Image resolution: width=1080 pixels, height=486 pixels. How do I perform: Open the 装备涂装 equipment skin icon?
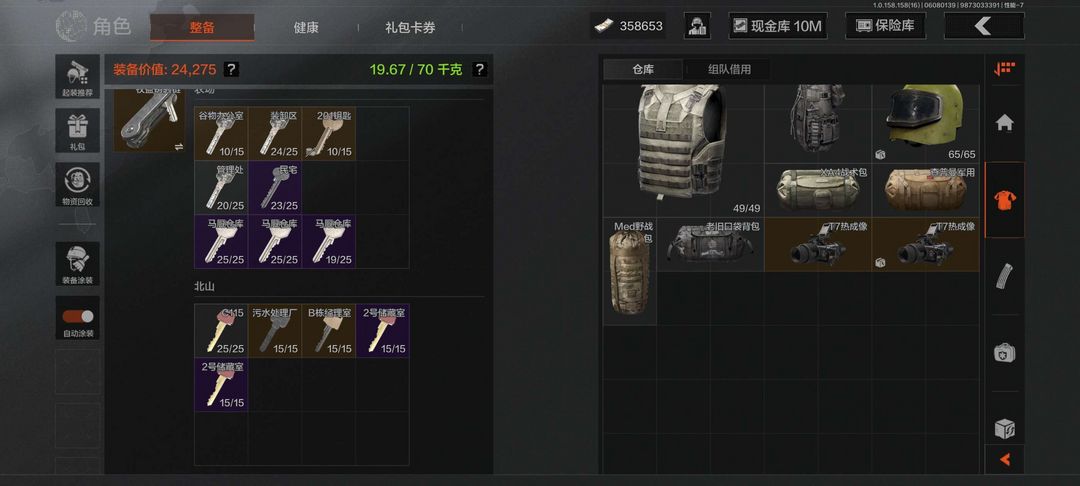[77, 264]
